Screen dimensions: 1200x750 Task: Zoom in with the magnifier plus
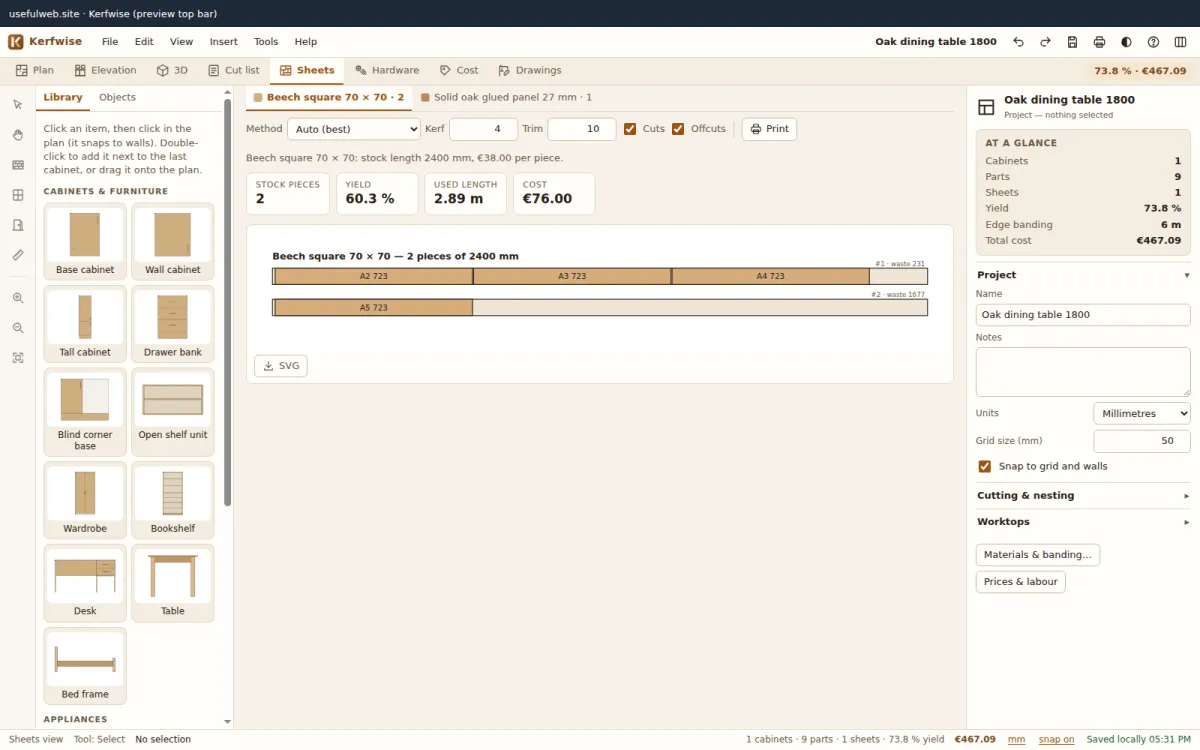18,298
